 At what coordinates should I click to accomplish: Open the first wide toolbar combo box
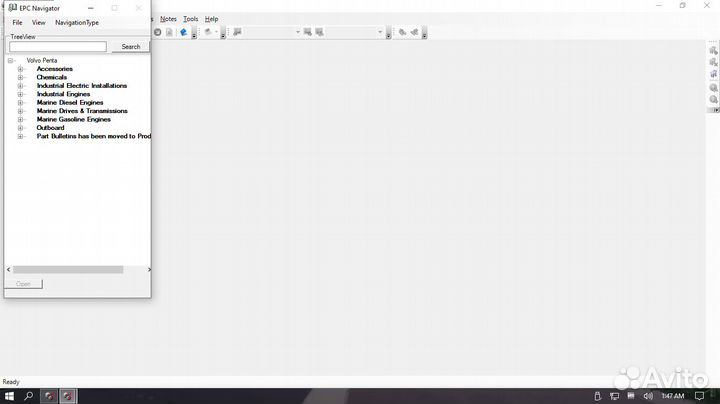coord(297,32)
